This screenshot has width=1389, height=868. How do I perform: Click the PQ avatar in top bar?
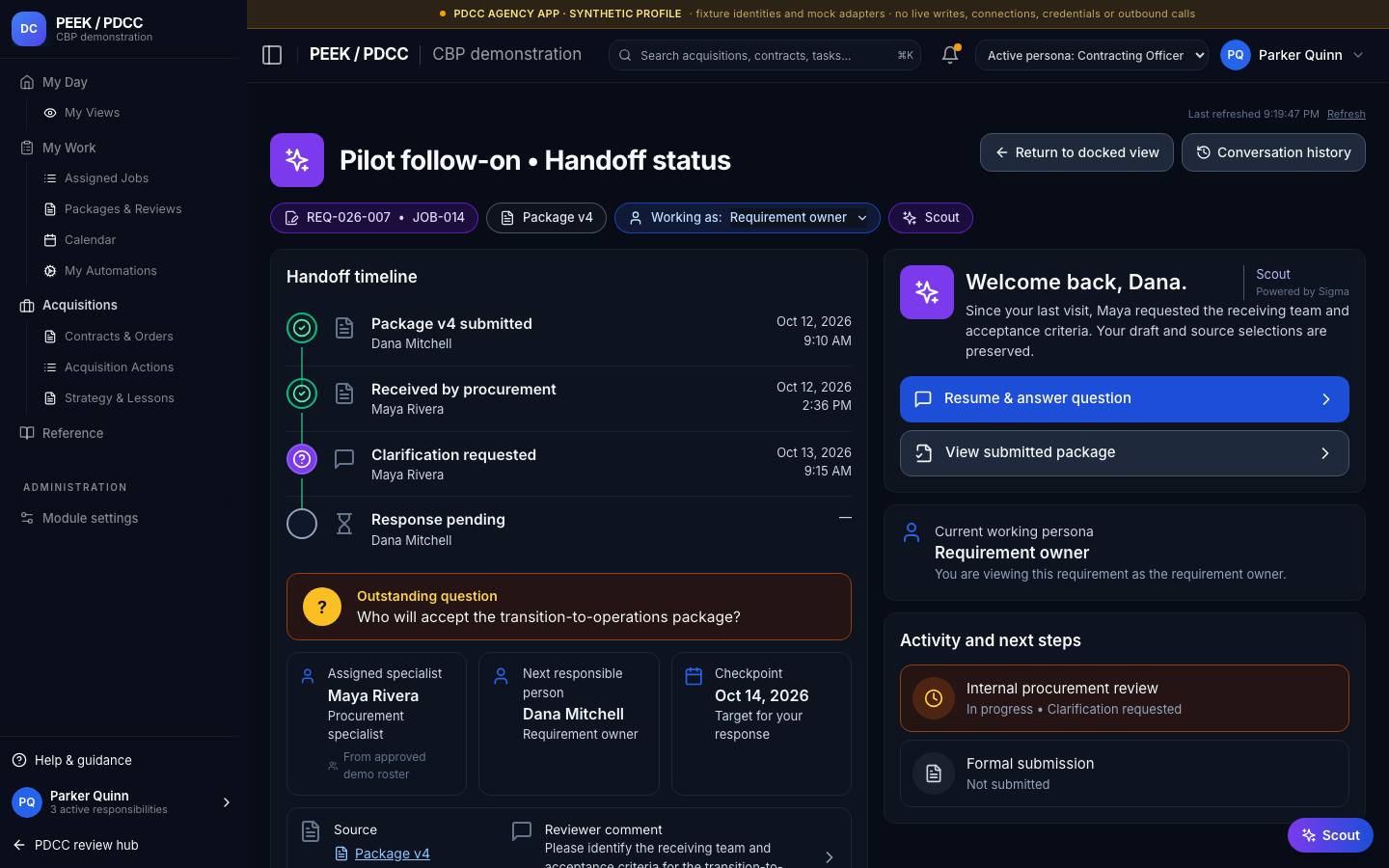click(x=1236, y=55)
